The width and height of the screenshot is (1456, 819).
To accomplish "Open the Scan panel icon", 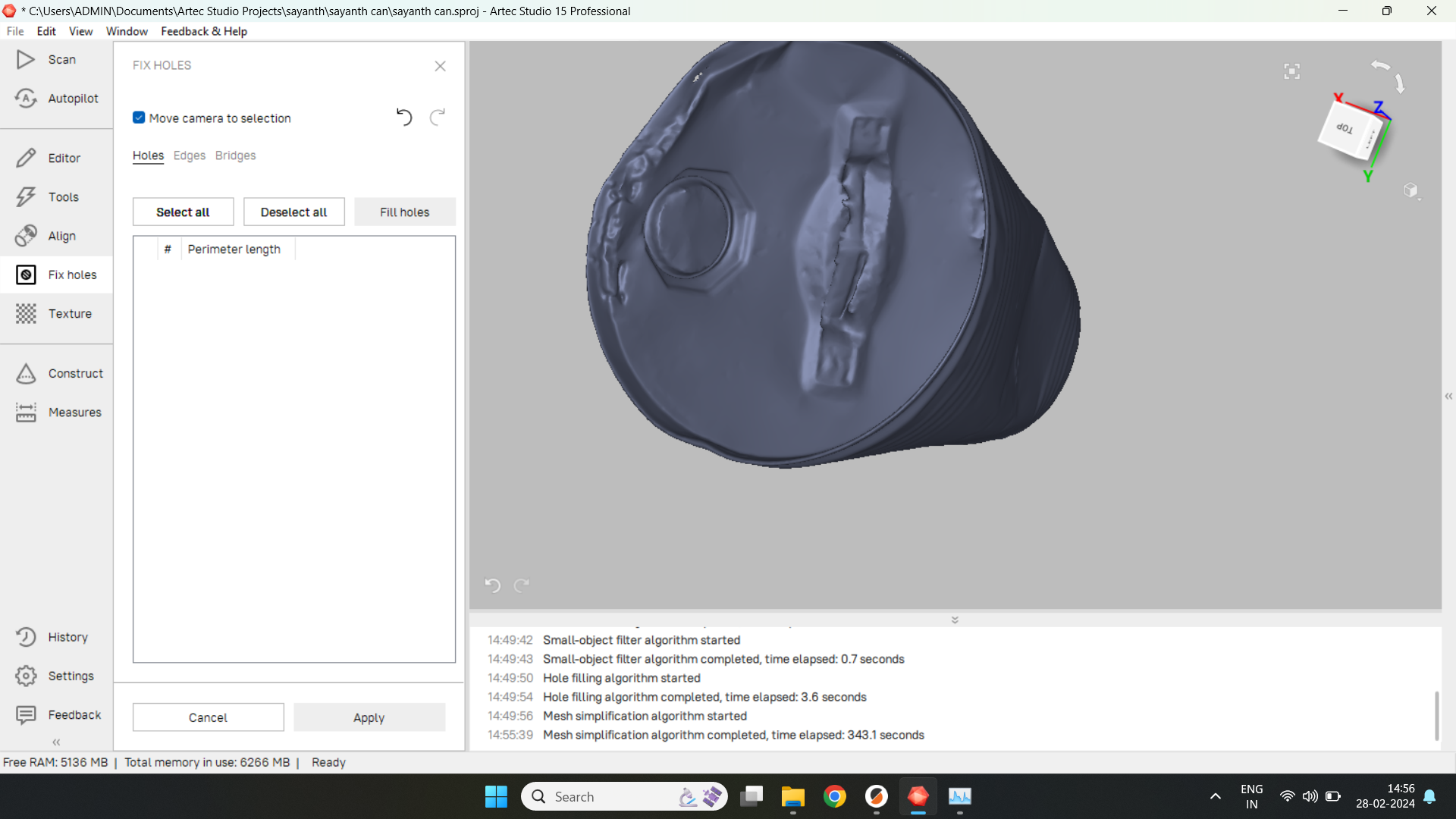I will pos(26,59).
